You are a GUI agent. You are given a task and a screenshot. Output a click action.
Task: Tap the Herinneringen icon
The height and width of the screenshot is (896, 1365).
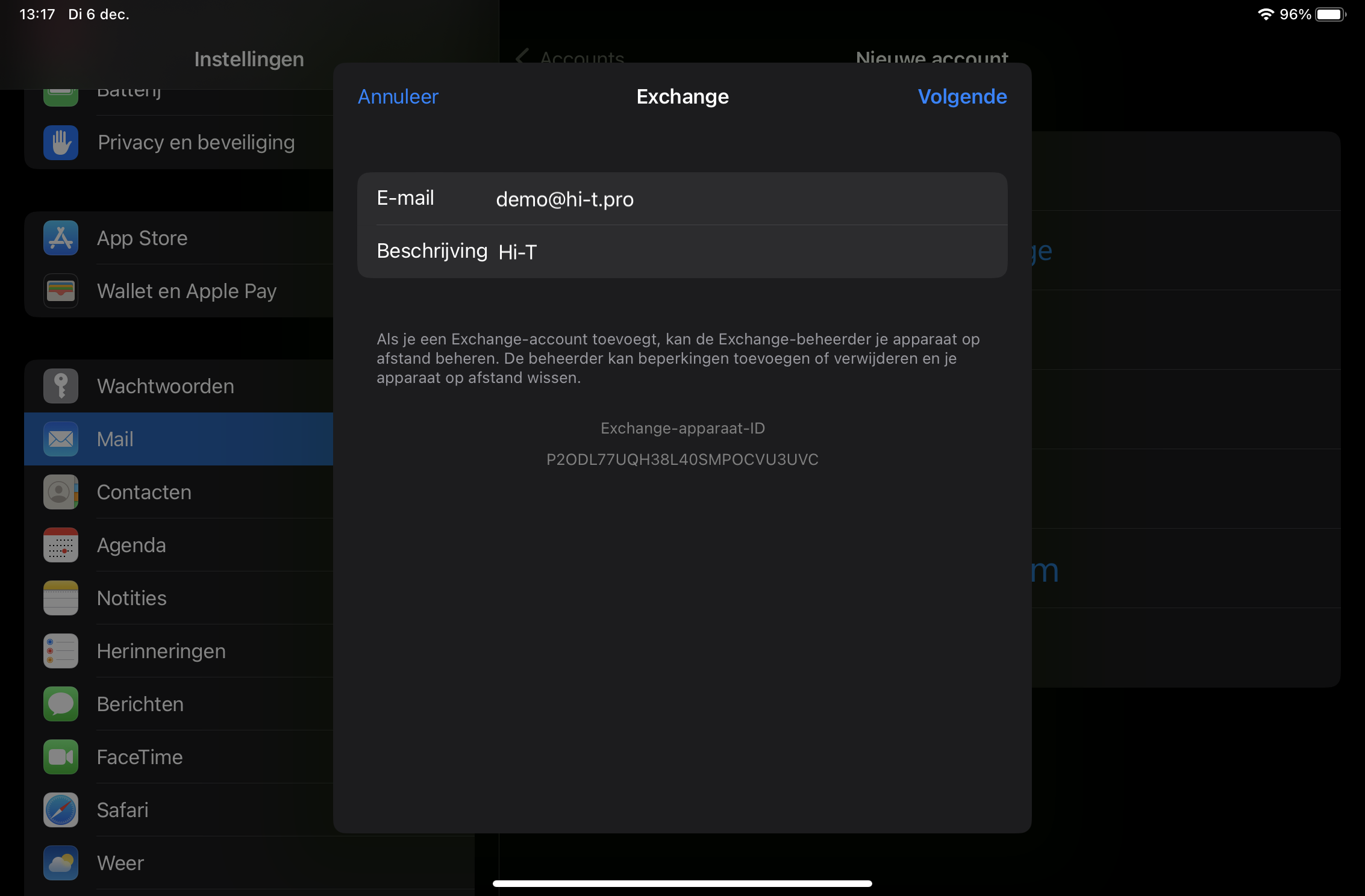tap(61, 651)
